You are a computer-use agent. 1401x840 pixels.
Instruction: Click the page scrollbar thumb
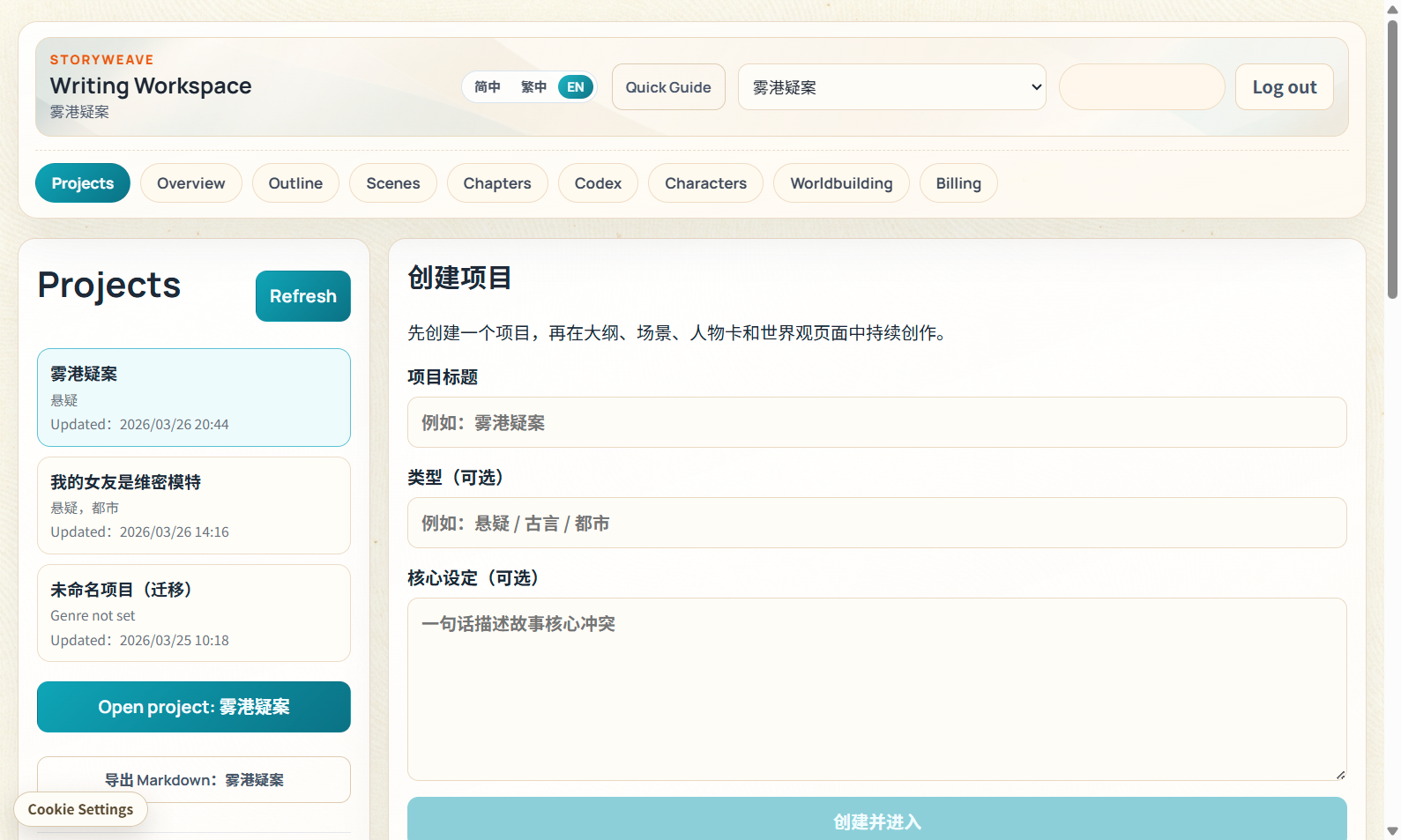tap(1392, 159)
